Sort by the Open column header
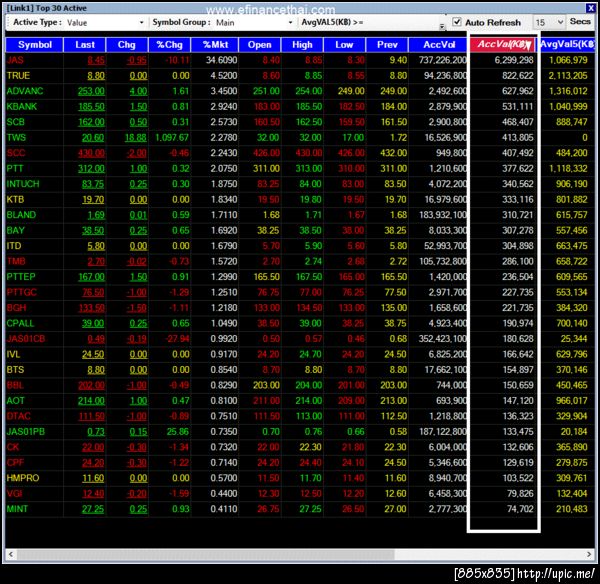The height and width of the screenshot is (584, 600). tap(259, 45)
